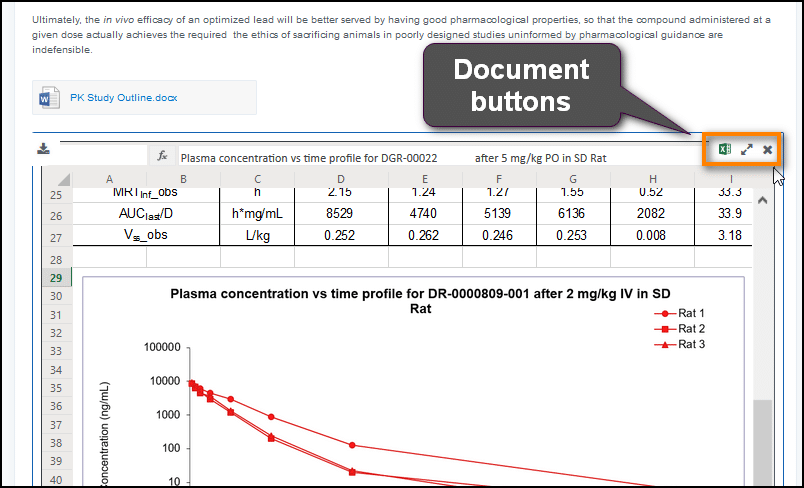The width and height of the screenshot is (804, 488).
Task: Open the spreadsheet in Excel
Action: (725, 149)
